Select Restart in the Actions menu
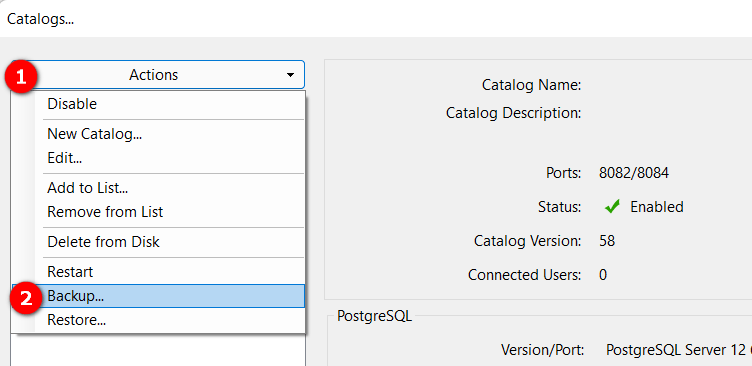Viewport: 752px width, 366px height. tap(169, 272)
